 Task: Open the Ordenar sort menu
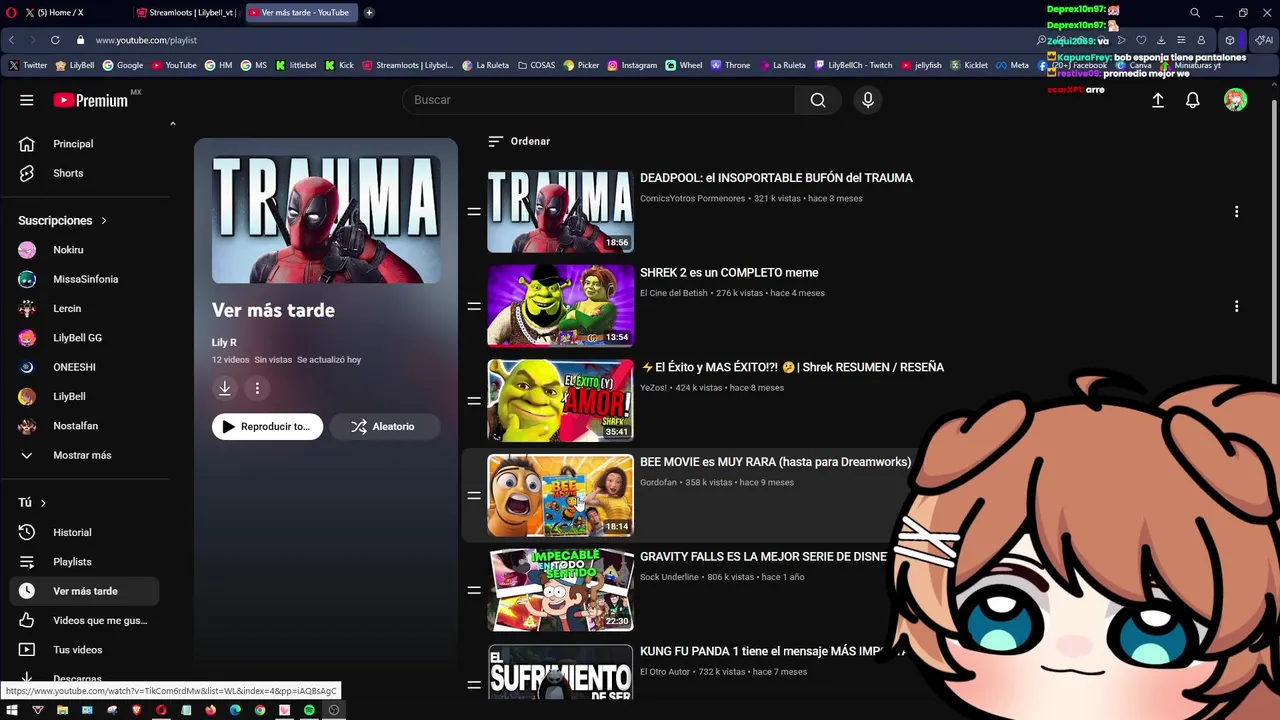point(519,141)
